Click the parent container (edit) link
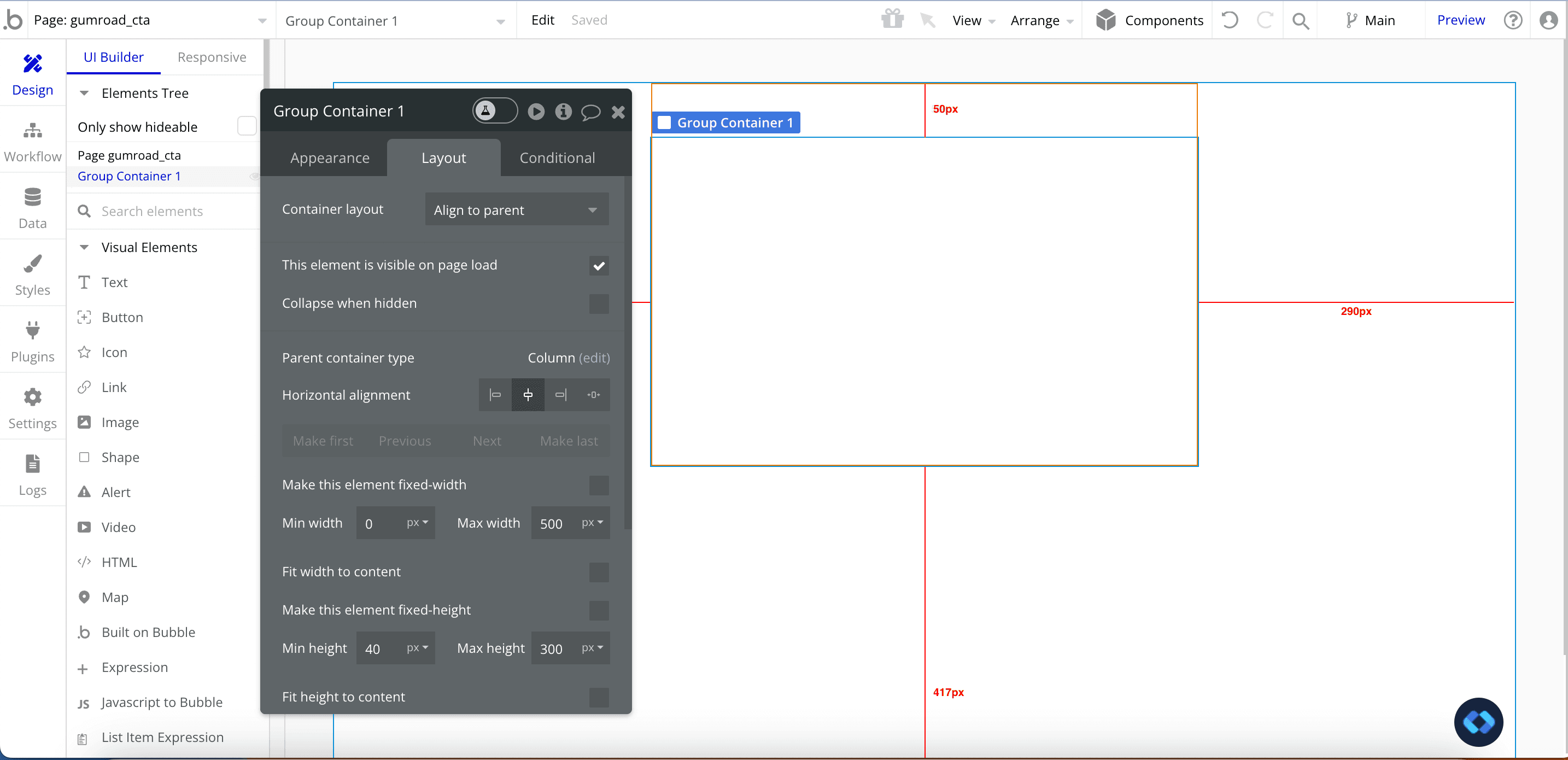The image size is (1568, 760). [594, 358]
